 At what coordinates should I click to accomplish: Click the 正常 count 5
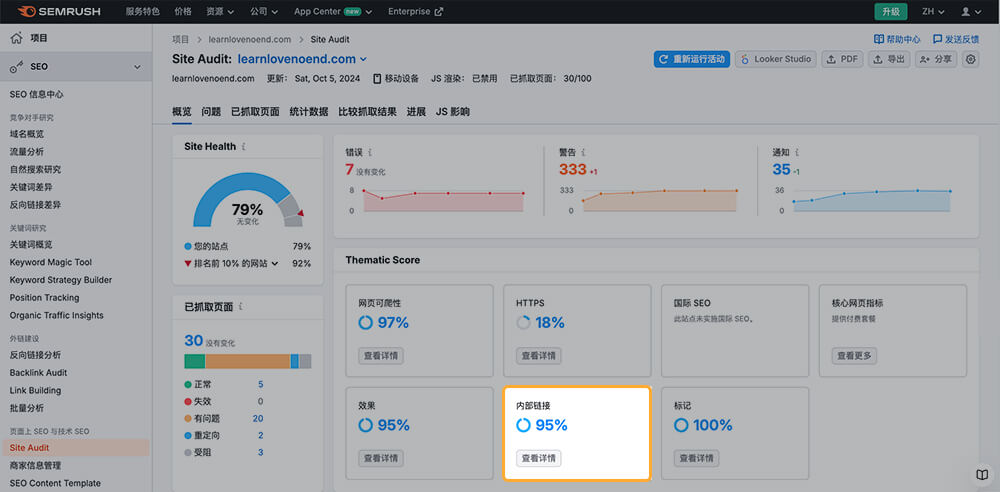[260, 385]
